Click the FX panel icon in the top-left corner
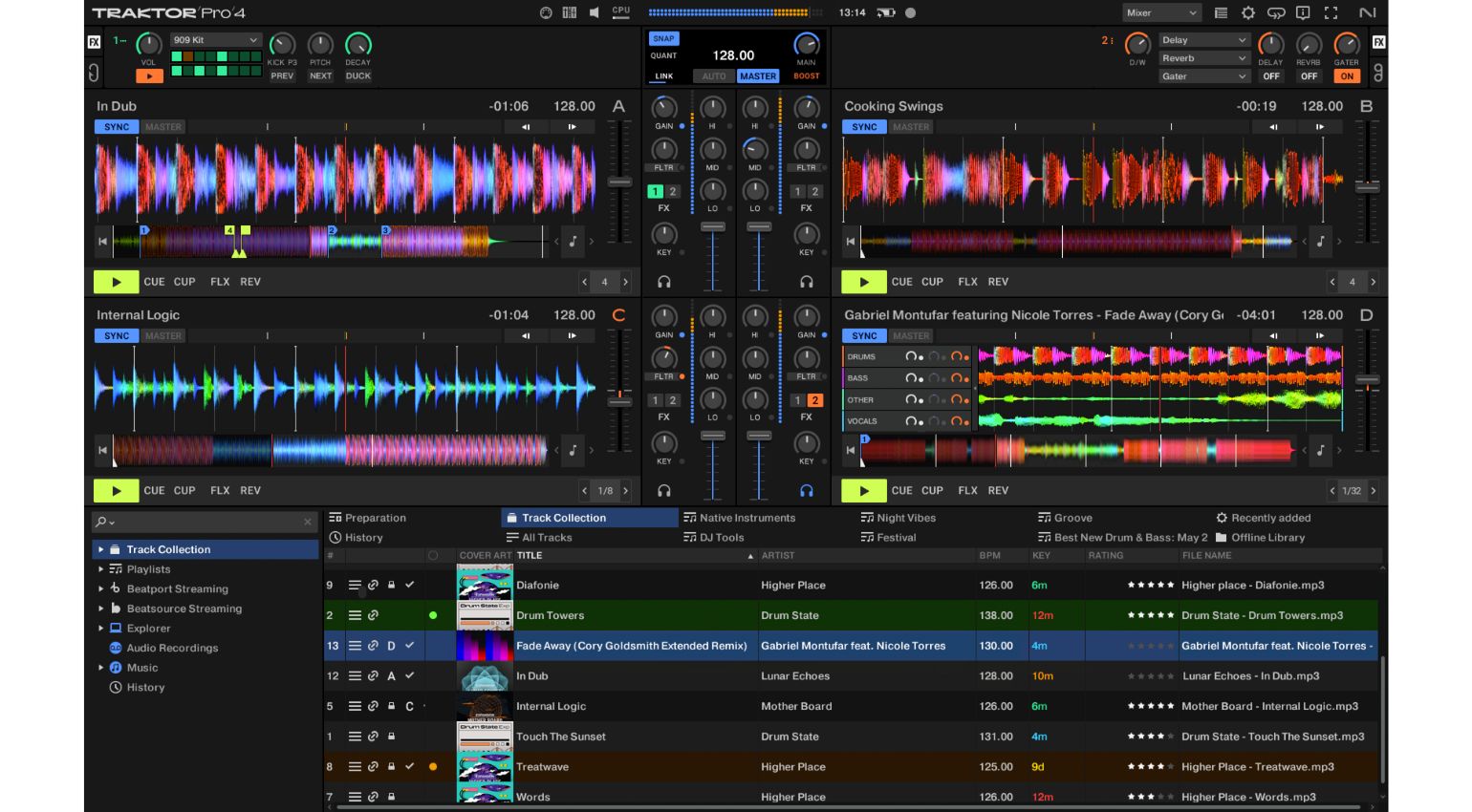 (92, 42)
